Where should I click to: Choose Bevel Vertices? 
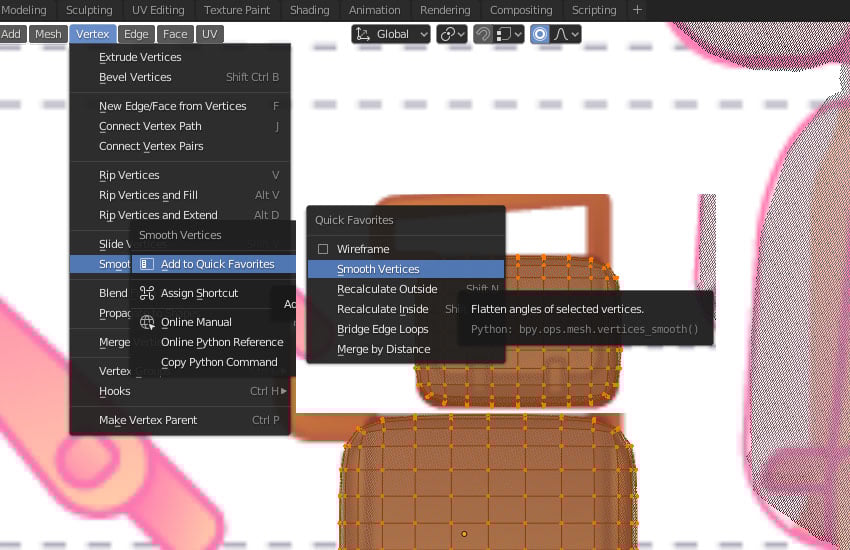pos(180,77)
